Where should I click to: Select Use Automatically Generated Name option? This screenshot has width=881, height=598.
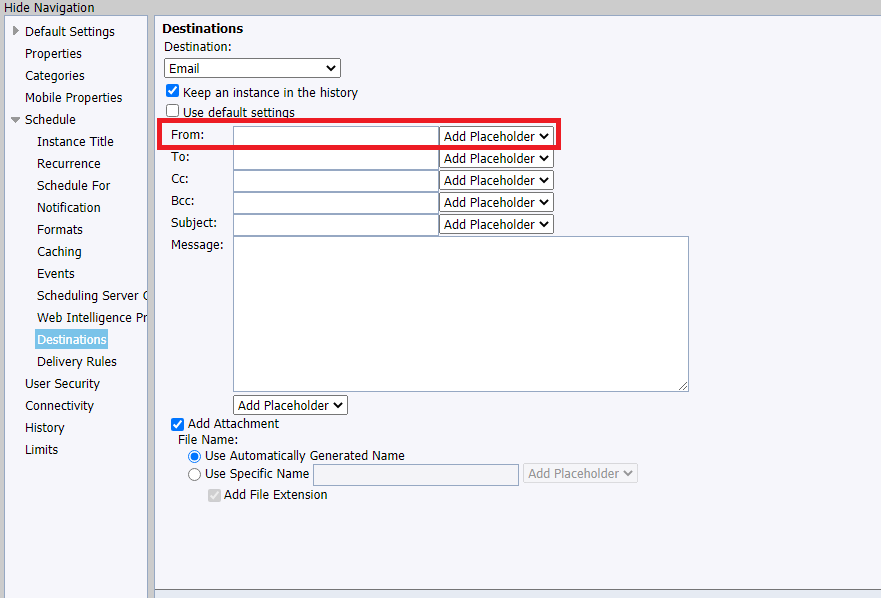click(x=194, y=456)
